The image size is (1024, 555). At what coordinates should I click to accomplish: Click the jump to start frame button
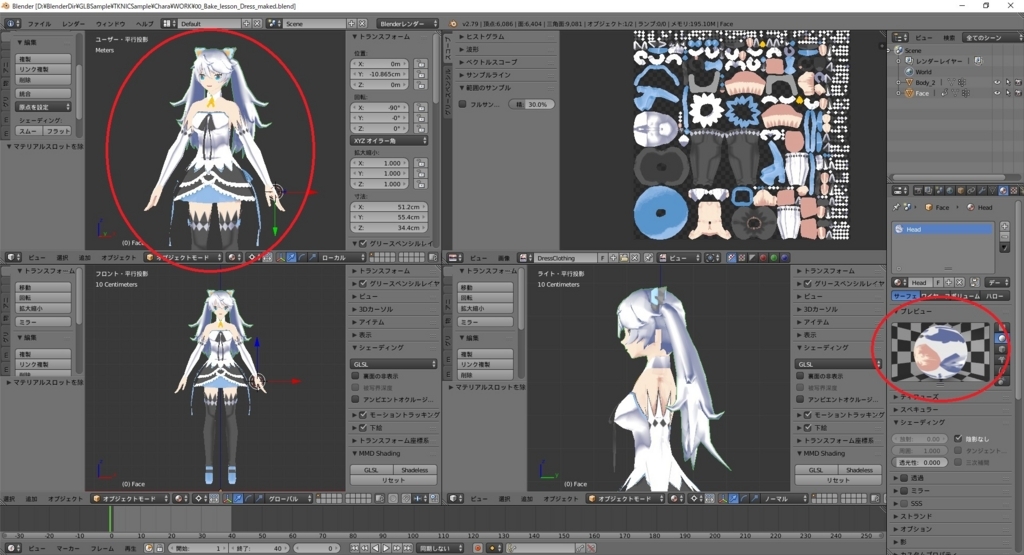pos(355,548)
